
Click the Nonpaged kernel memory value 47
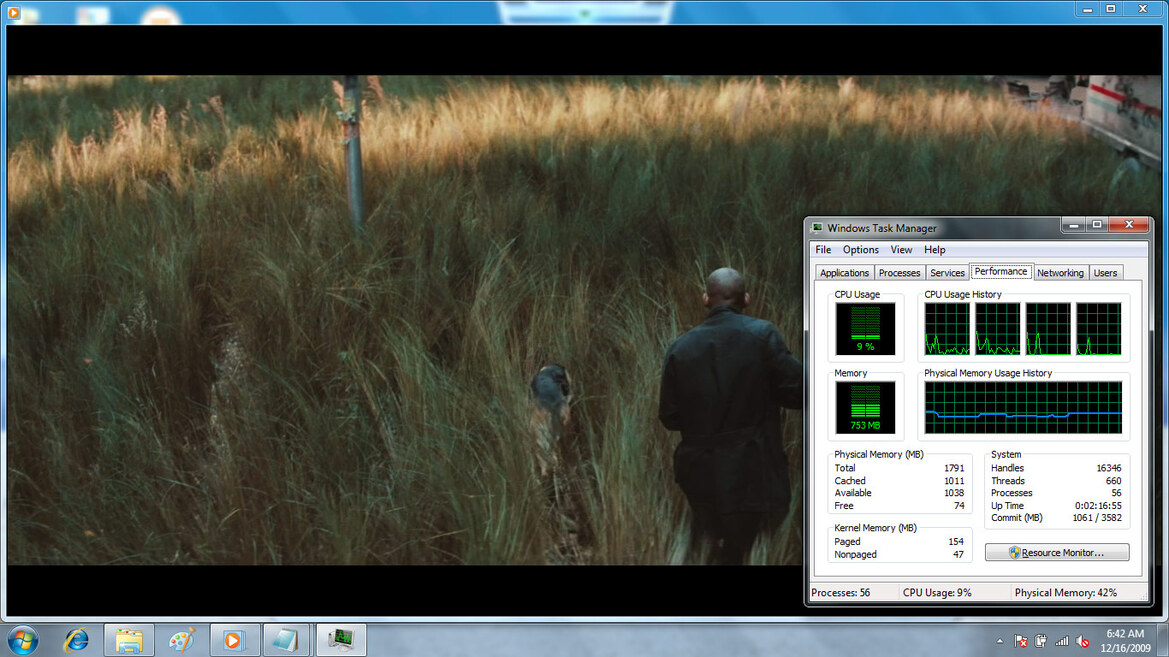(x=958, y=554)
